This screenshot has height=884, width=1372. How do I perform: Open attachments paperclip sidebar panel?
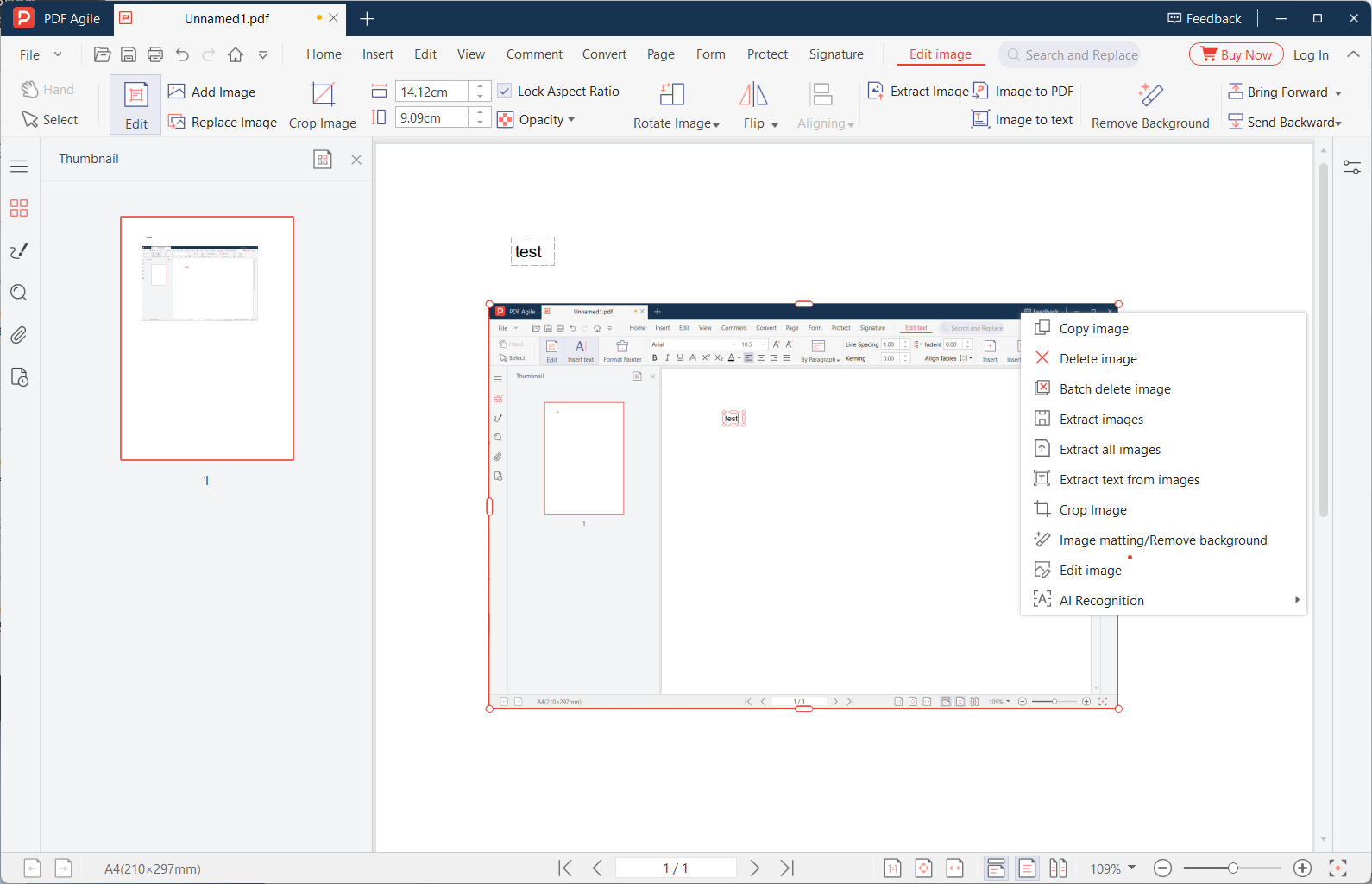19,335
